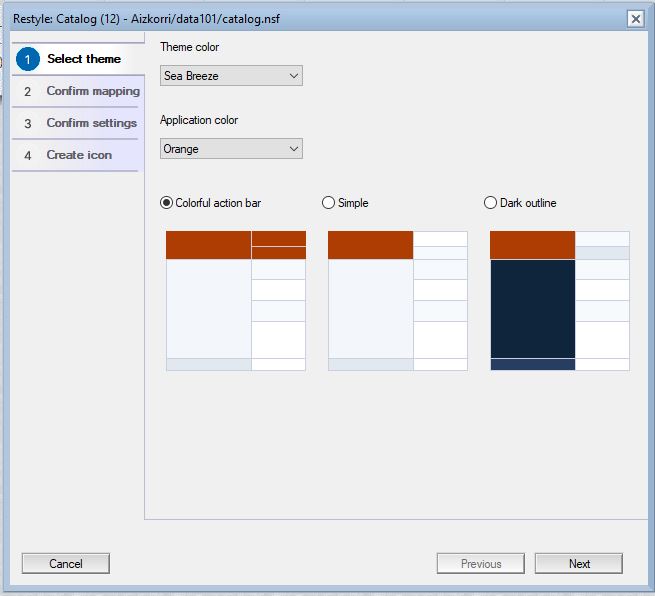The width and height of the screenshot is (655, 596).
Task: Expand the Application color dropdown
Action: (x=231, y=149)
